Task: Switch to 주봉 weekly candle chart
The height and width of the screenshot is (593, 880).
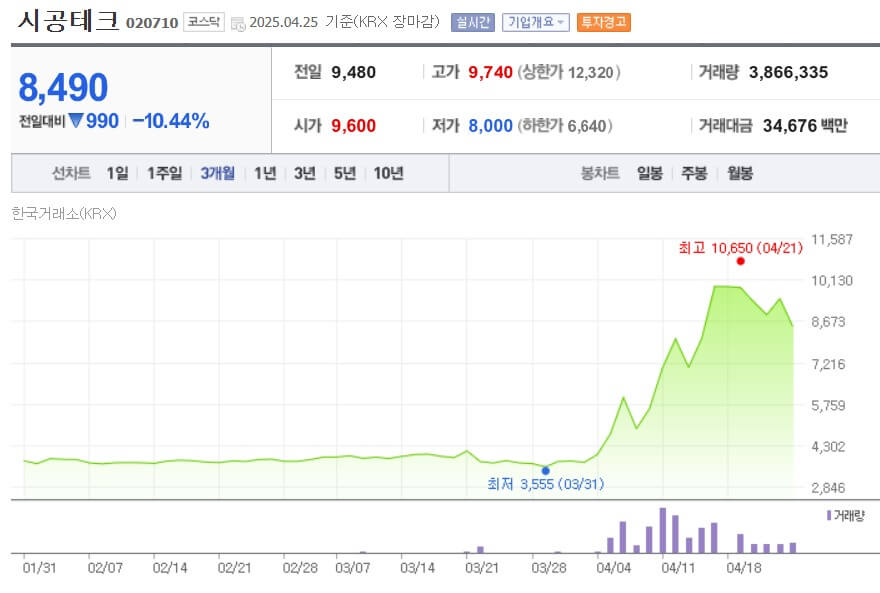Action: (x=694, y=173)
